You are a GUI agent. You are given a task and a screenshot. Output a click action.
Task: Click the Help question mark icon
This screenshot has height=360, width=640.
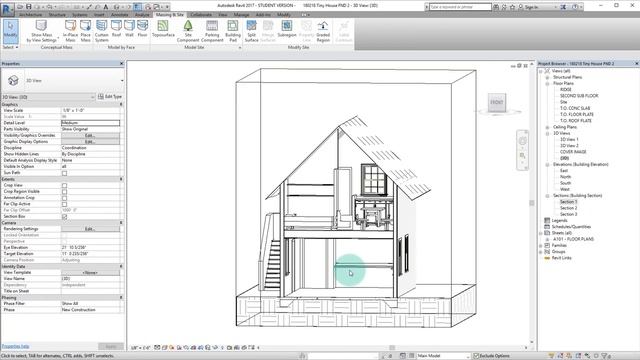575,7
